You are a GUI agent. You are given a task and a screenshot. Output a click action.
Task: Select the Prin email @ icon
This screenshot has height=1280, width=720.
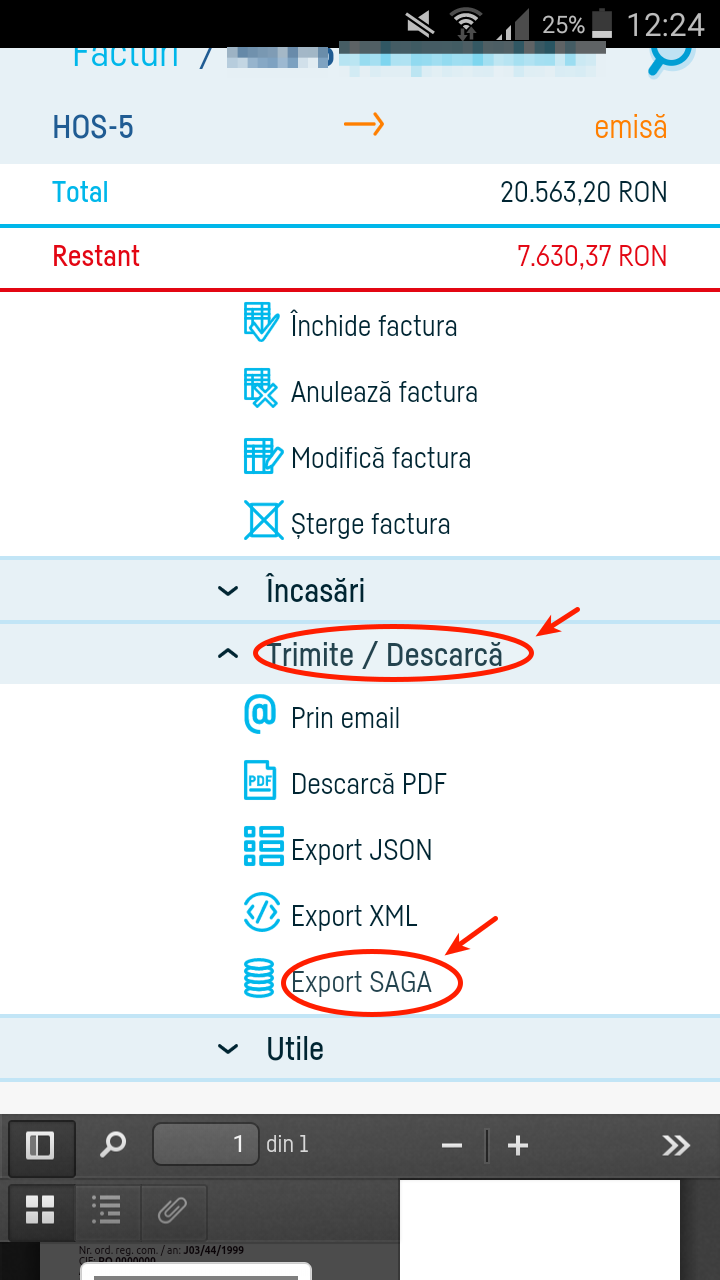coord(259,716)
